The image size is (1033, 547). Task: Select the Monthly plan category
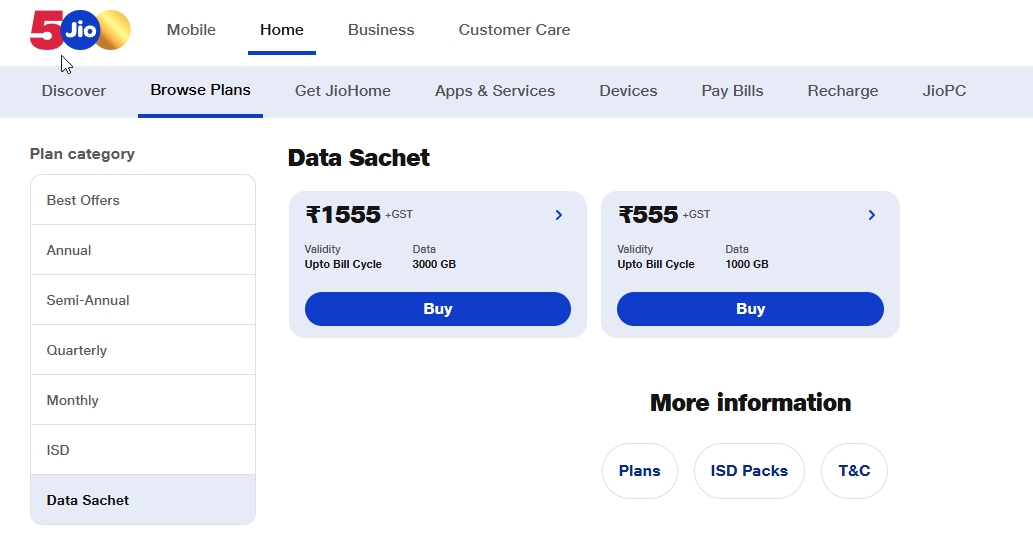click(x=143, y=400)
